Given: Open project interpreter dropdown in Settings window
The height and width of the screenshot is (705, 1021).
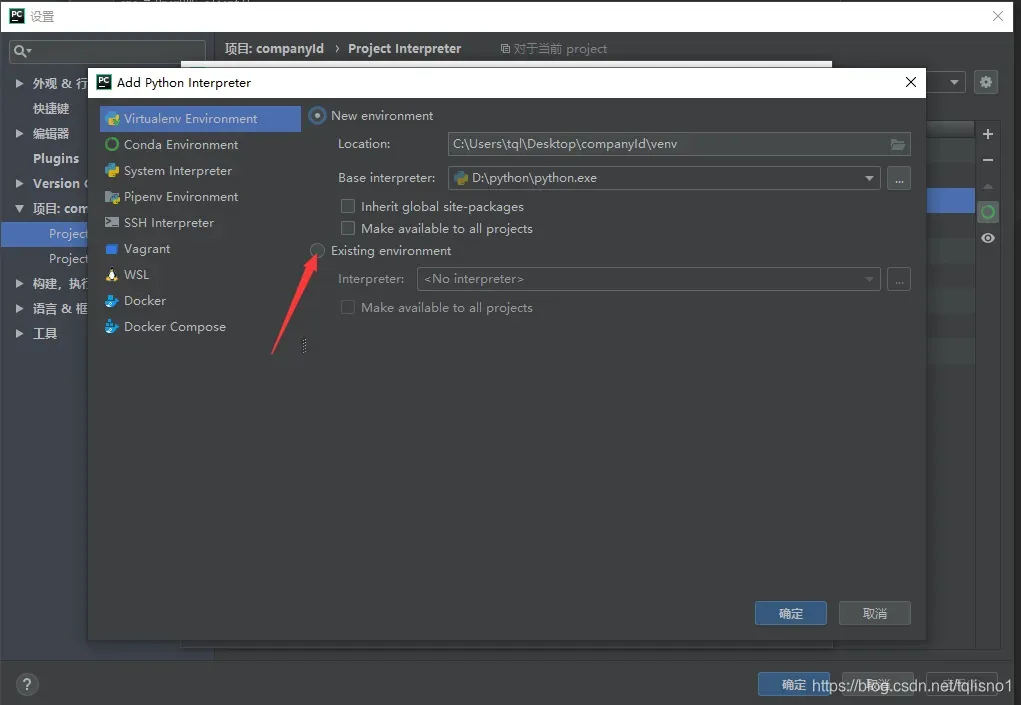Looking at the screenshot, I should [x=954, y=83].
